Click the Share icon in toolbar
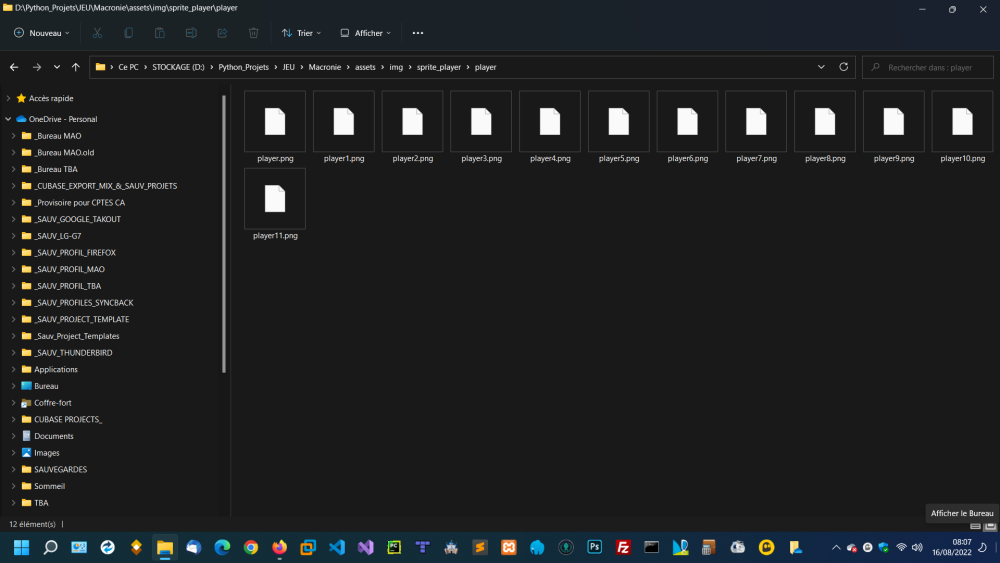Image resolution: width=1000 pixels, height=563 pixels. tap(222, 33)
